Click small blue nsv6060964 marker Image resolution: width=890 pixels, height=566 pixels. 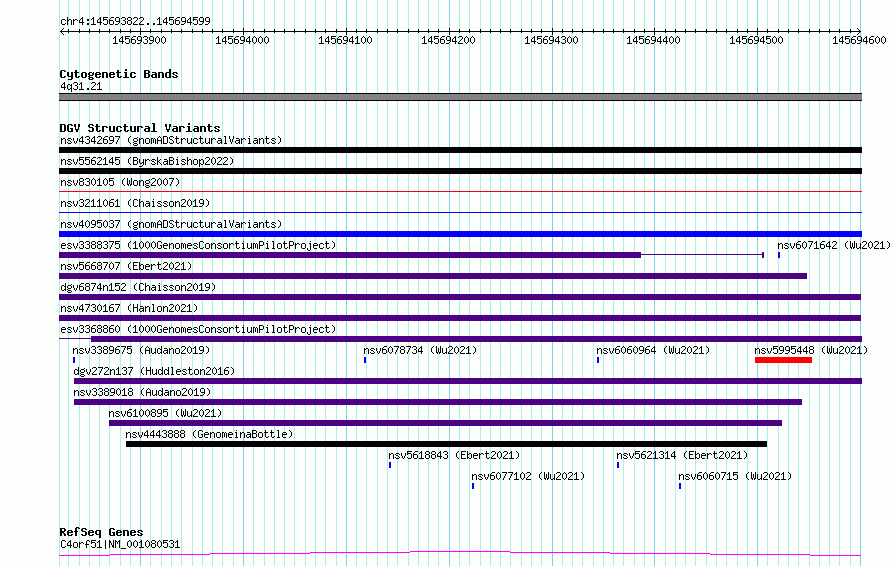598,360
